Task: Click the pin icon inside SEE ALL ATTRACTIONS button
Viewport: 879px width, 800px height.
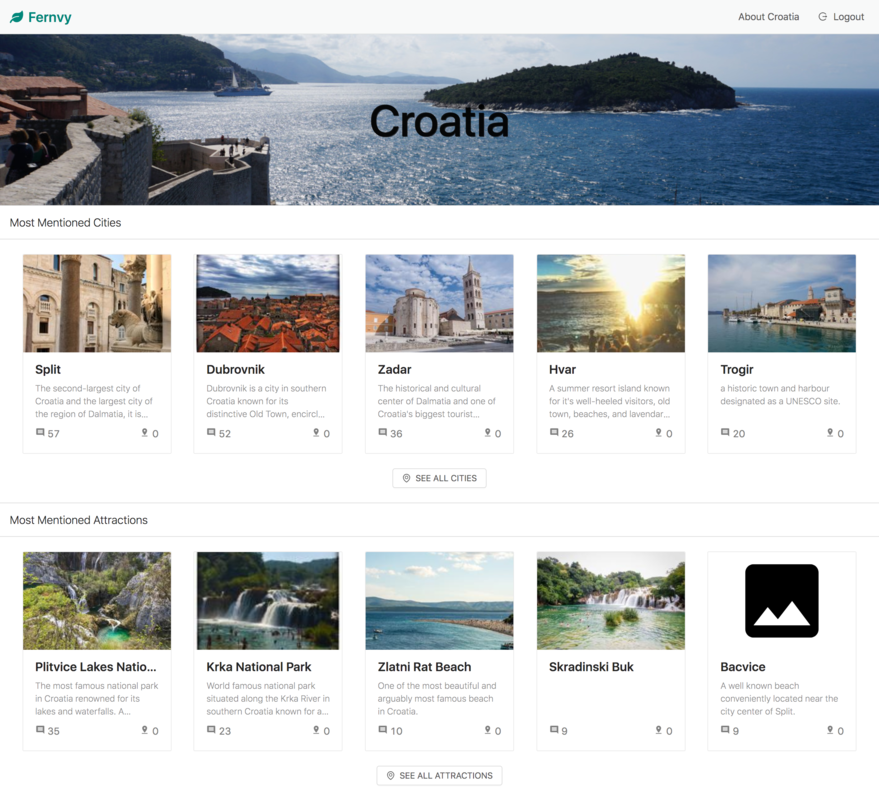Action: coord(390,775)
